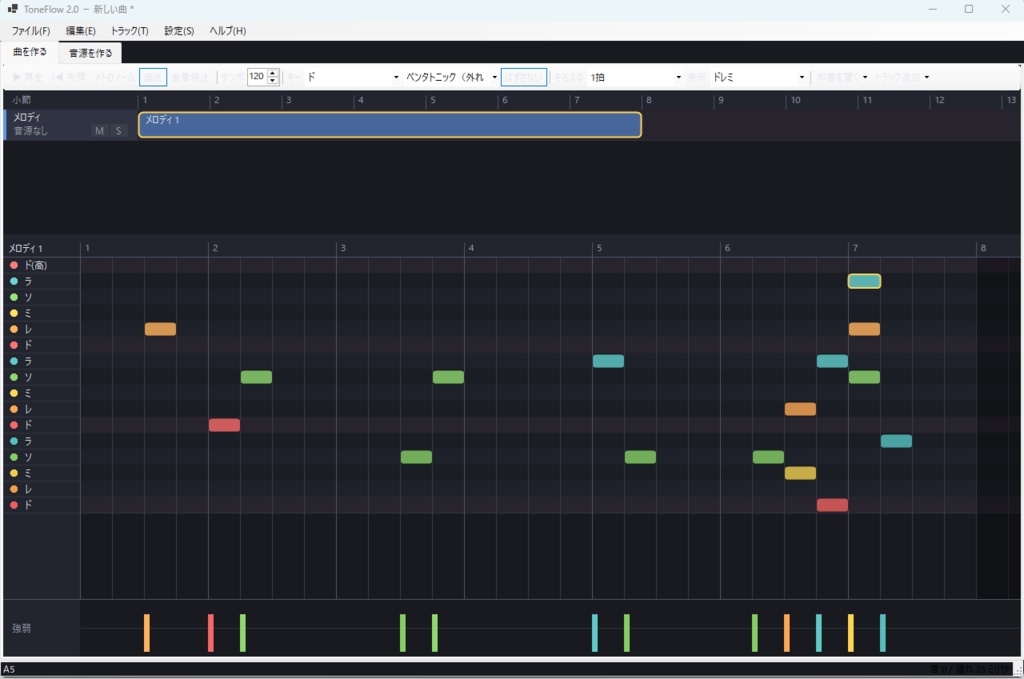Click bar 3 in the メロディ 1 ruler
The height and width of the screenshot is (679, 1024).
[x=343, y=248]
